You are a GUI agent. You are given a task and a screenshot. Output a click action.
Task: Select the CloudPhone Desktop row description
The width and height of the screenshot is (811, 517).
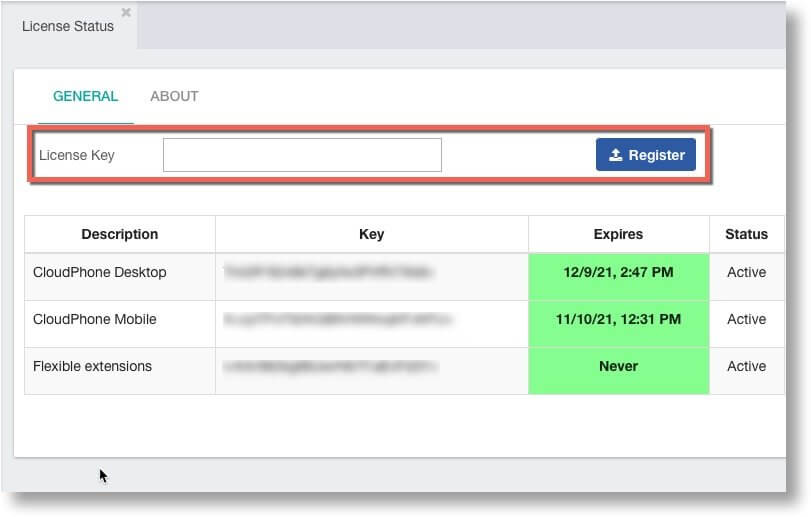click(x=100, y=272)
